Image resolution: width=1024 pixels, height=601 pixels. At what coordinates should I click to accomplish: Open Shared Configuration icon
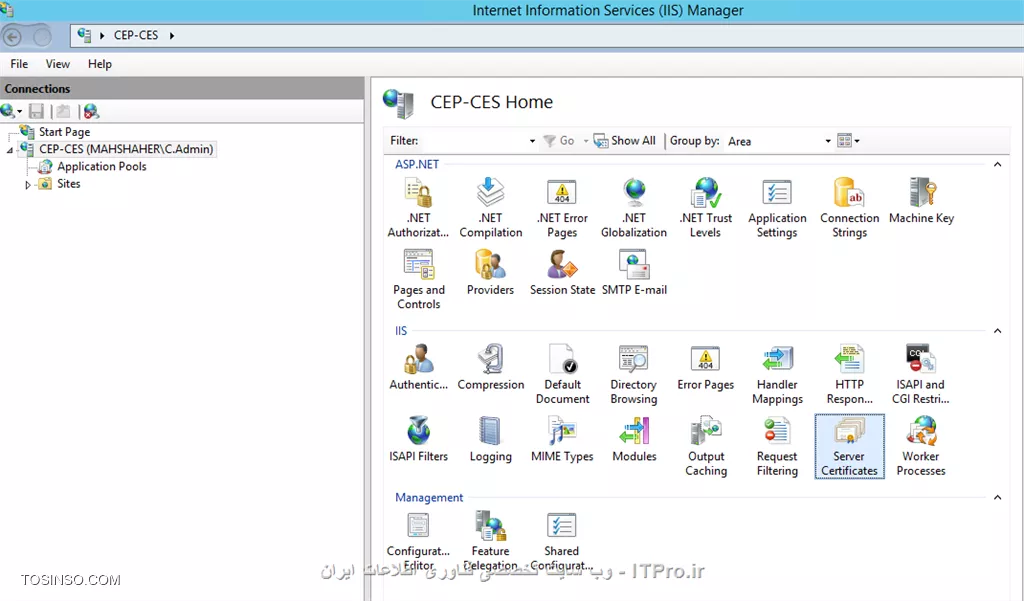coord(562,541)
